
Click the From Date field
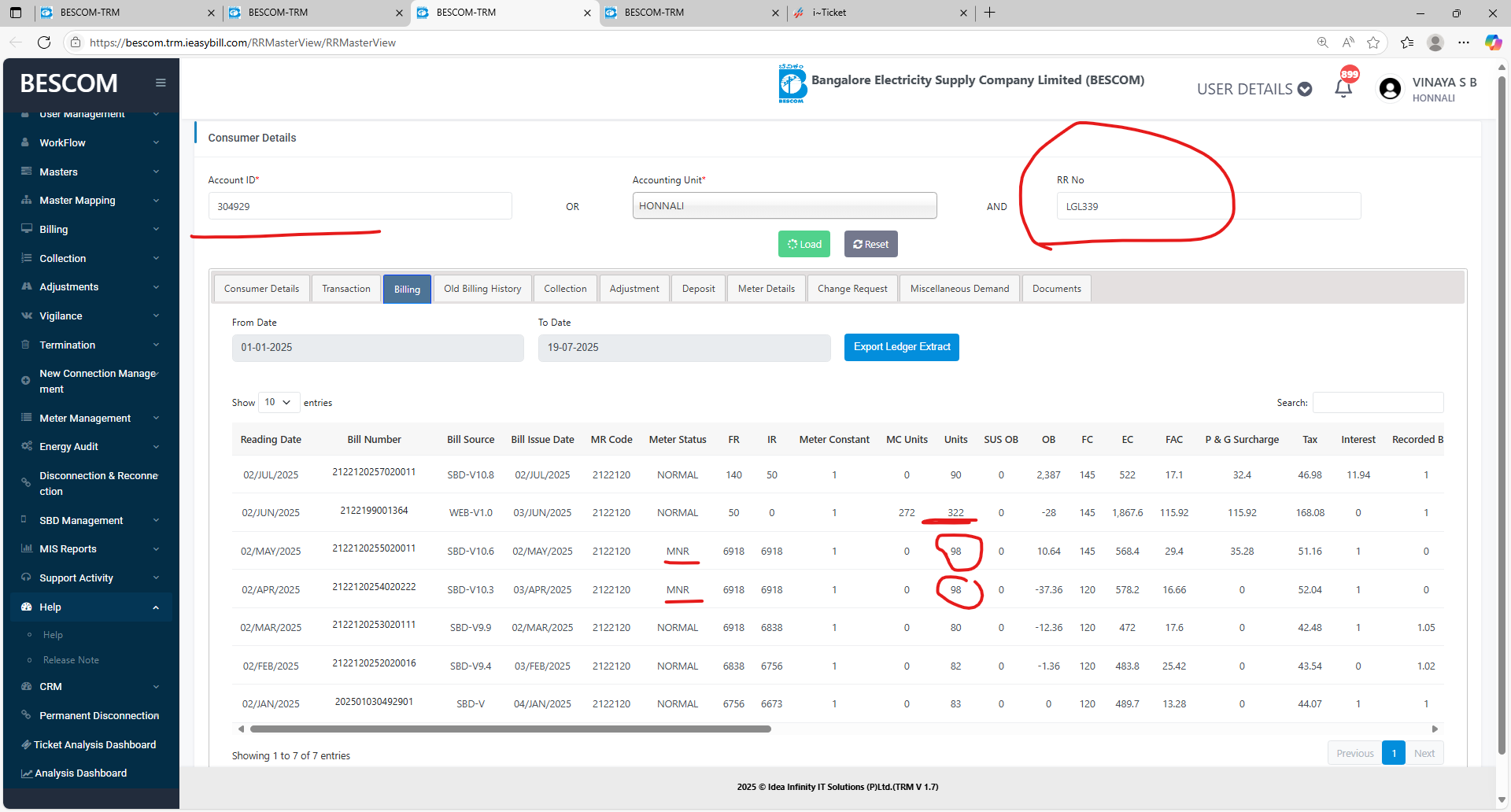click(378, 348)
